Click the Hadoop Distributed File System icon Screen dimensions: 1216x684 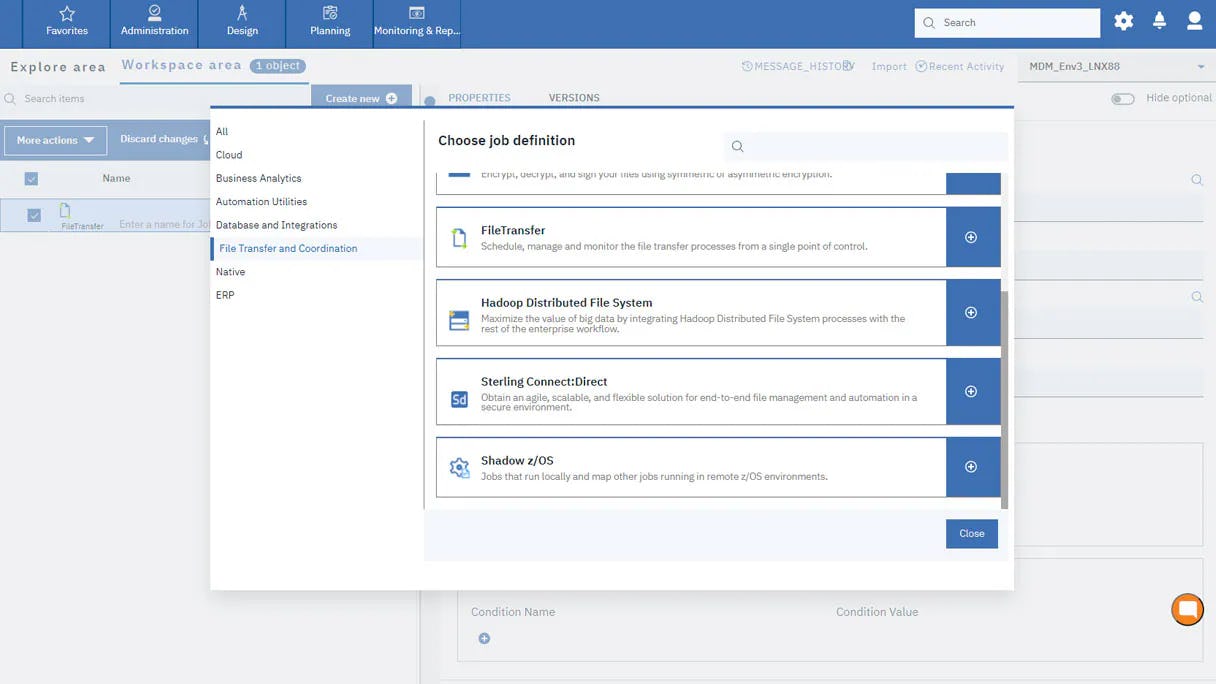(x=457, y=320)
